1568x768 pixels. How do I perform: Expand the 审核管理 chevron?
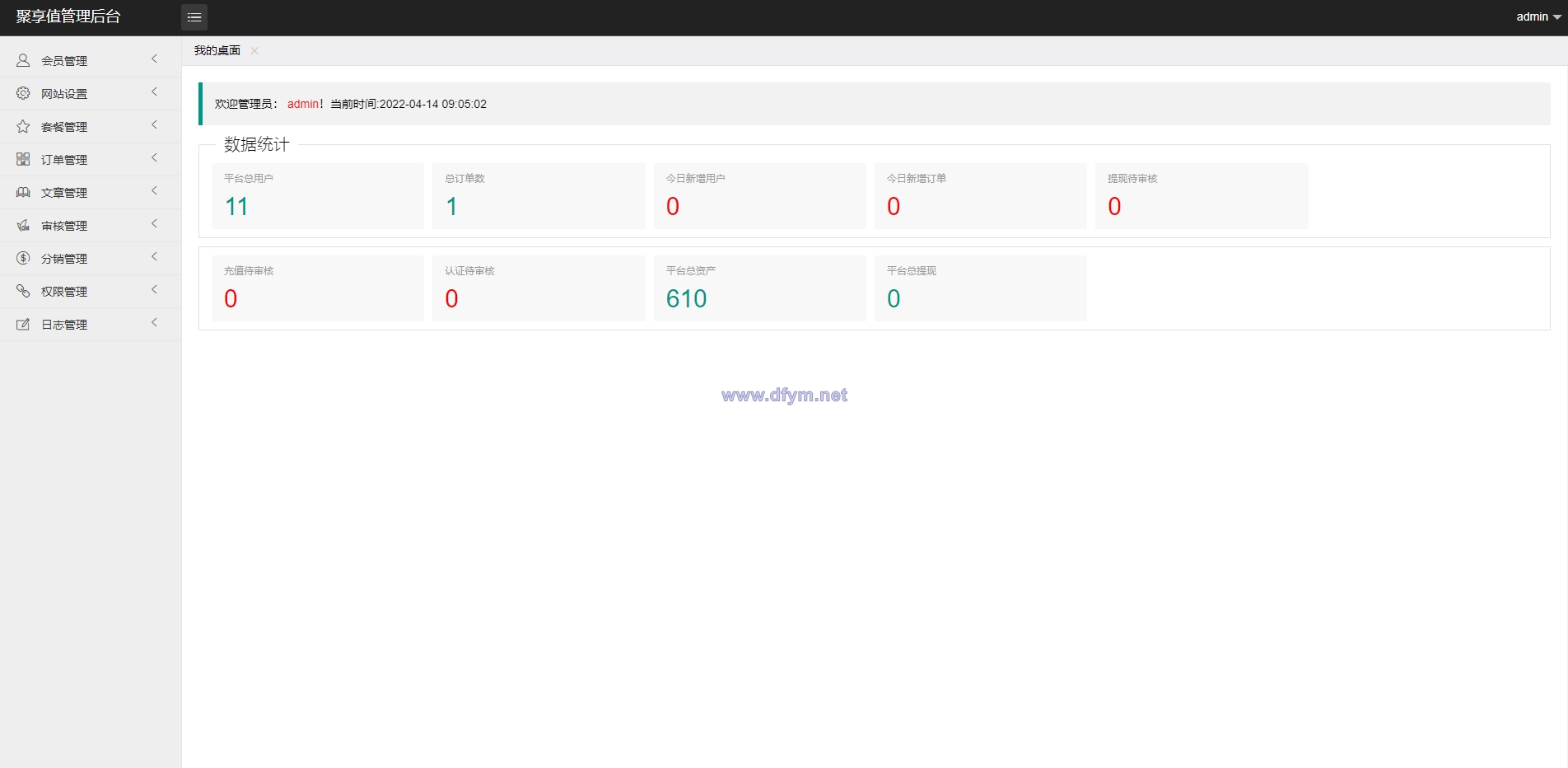pos(154,223)
